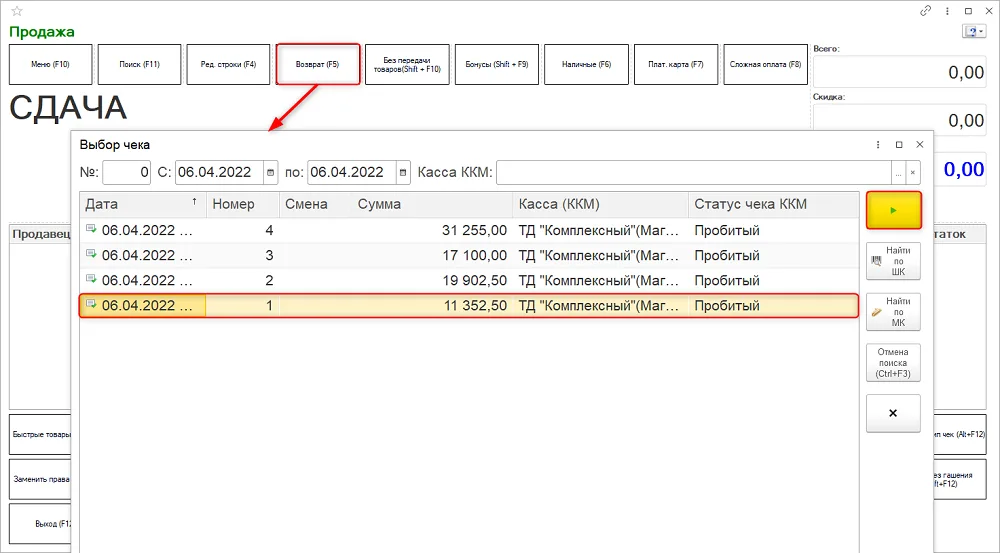Confirm selection with yellow arrow button
Viewport: 1000px width, 553px height.
893,210
